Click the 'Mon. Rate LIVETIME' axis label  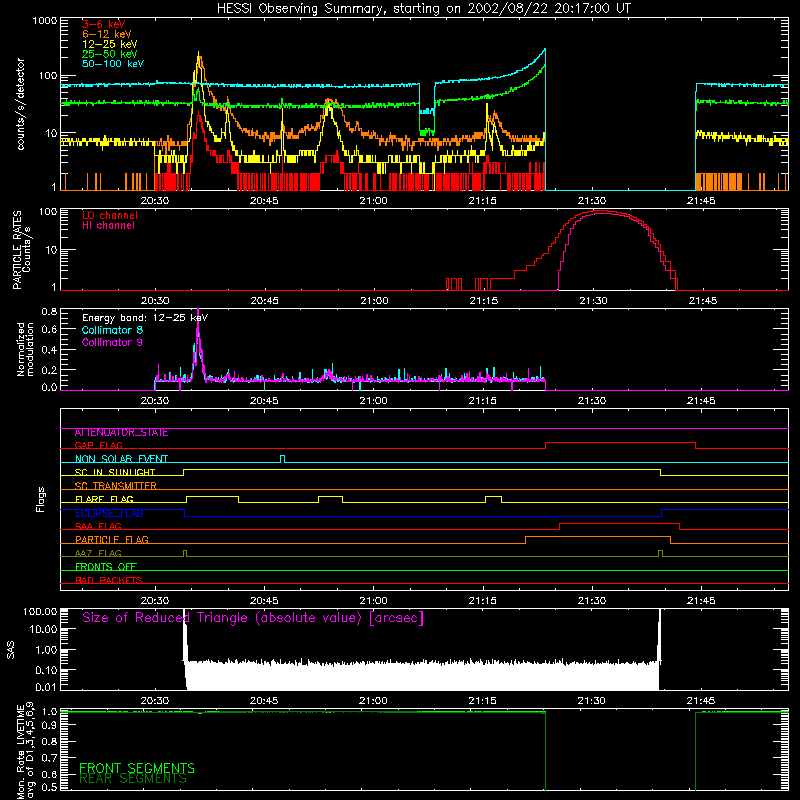(x=20, y=752)
